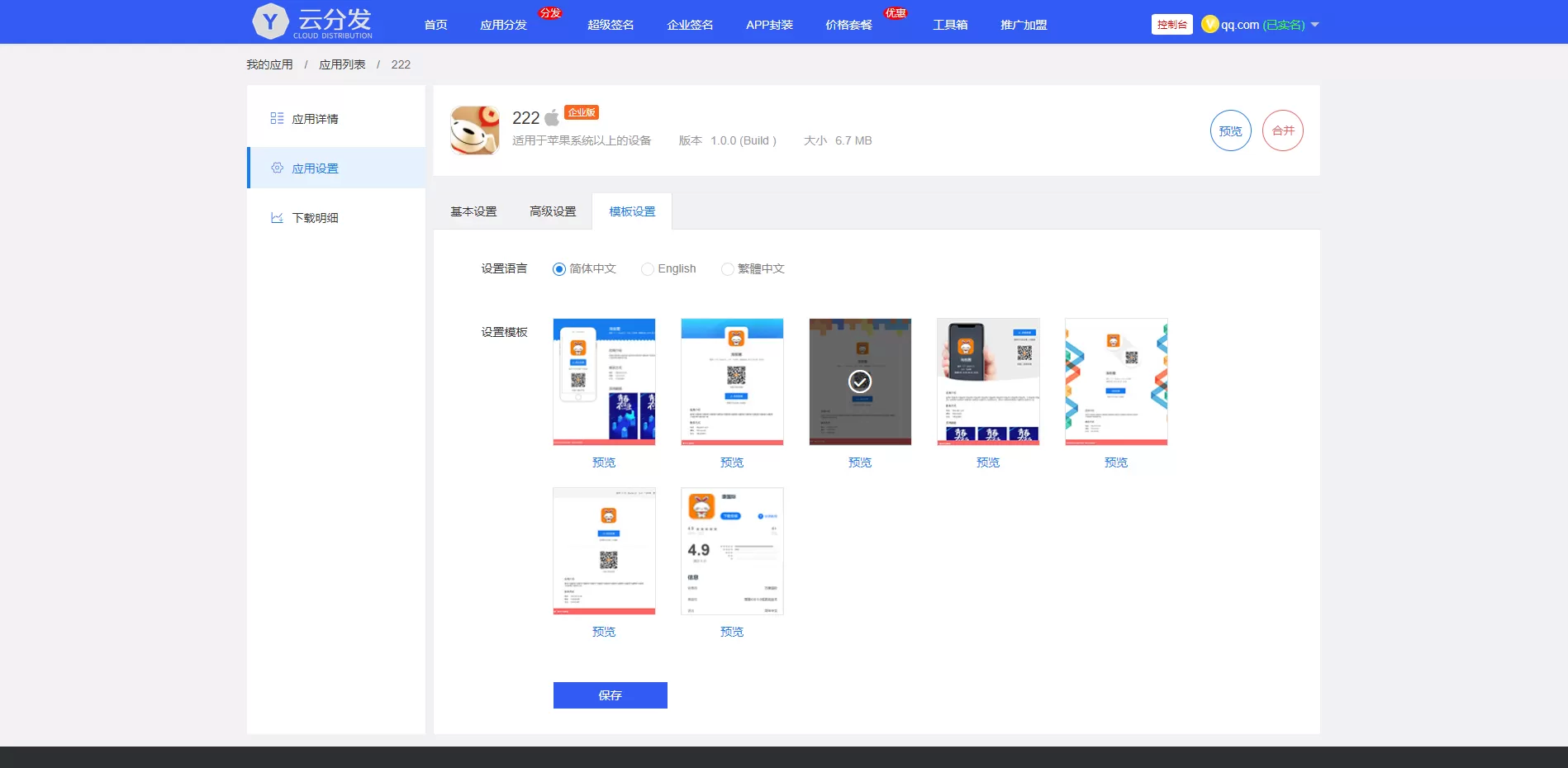Viewport: 1568px width, 768px height.
Task: Expand the qq.com account dropdown arrow
Action: pos(1315,25)
